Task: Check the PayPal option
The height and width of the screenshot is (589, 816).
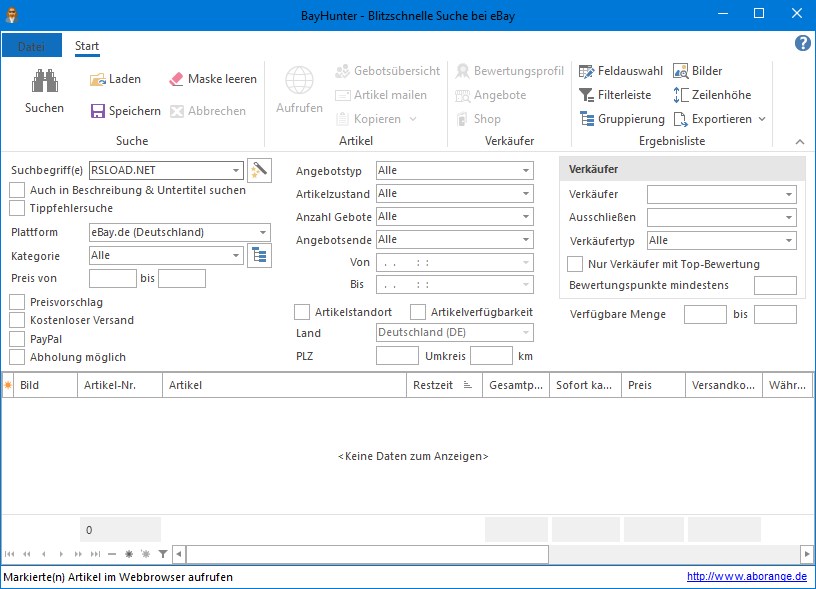Action: pos(17,339)
